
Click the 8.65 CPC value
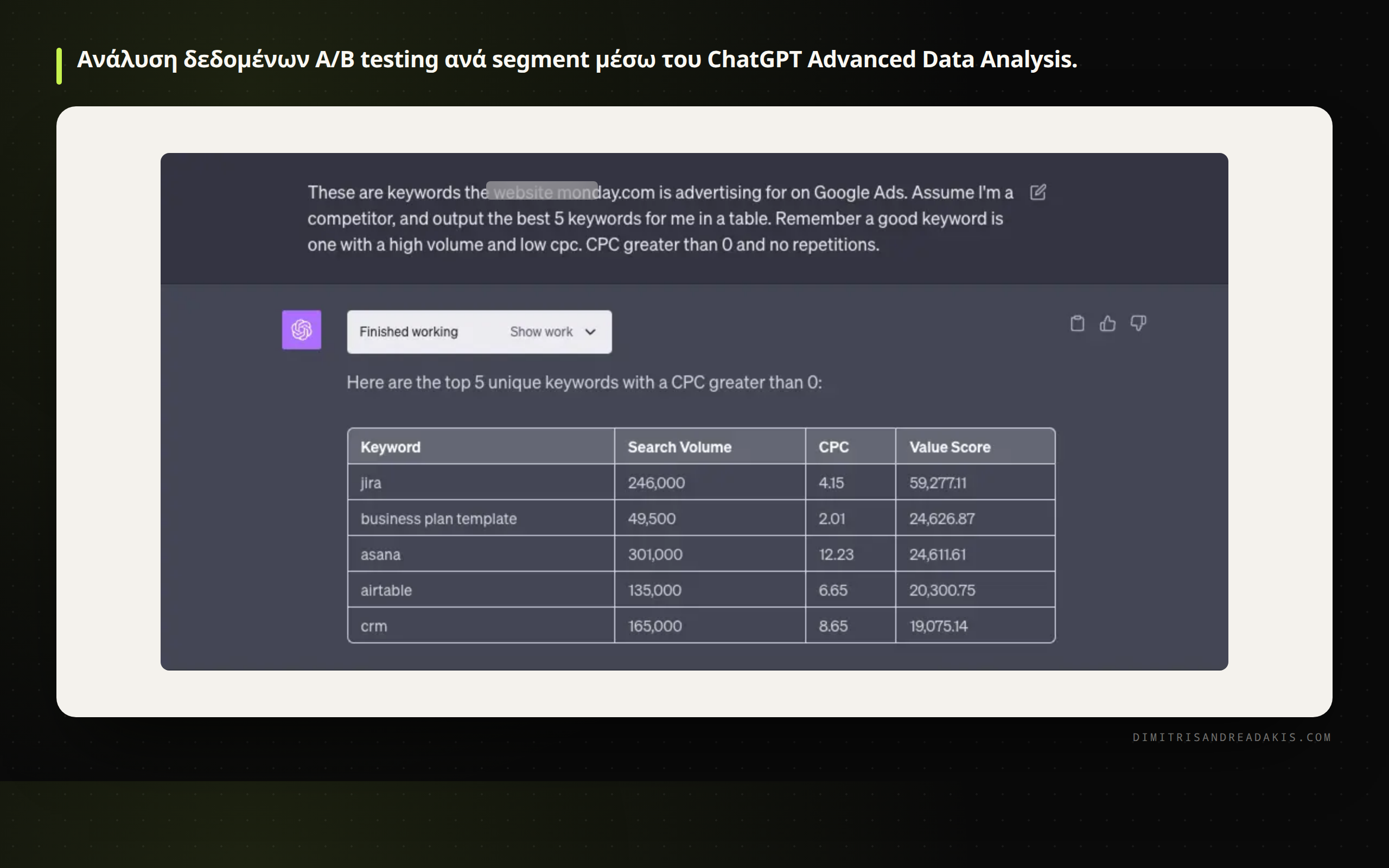833,626
